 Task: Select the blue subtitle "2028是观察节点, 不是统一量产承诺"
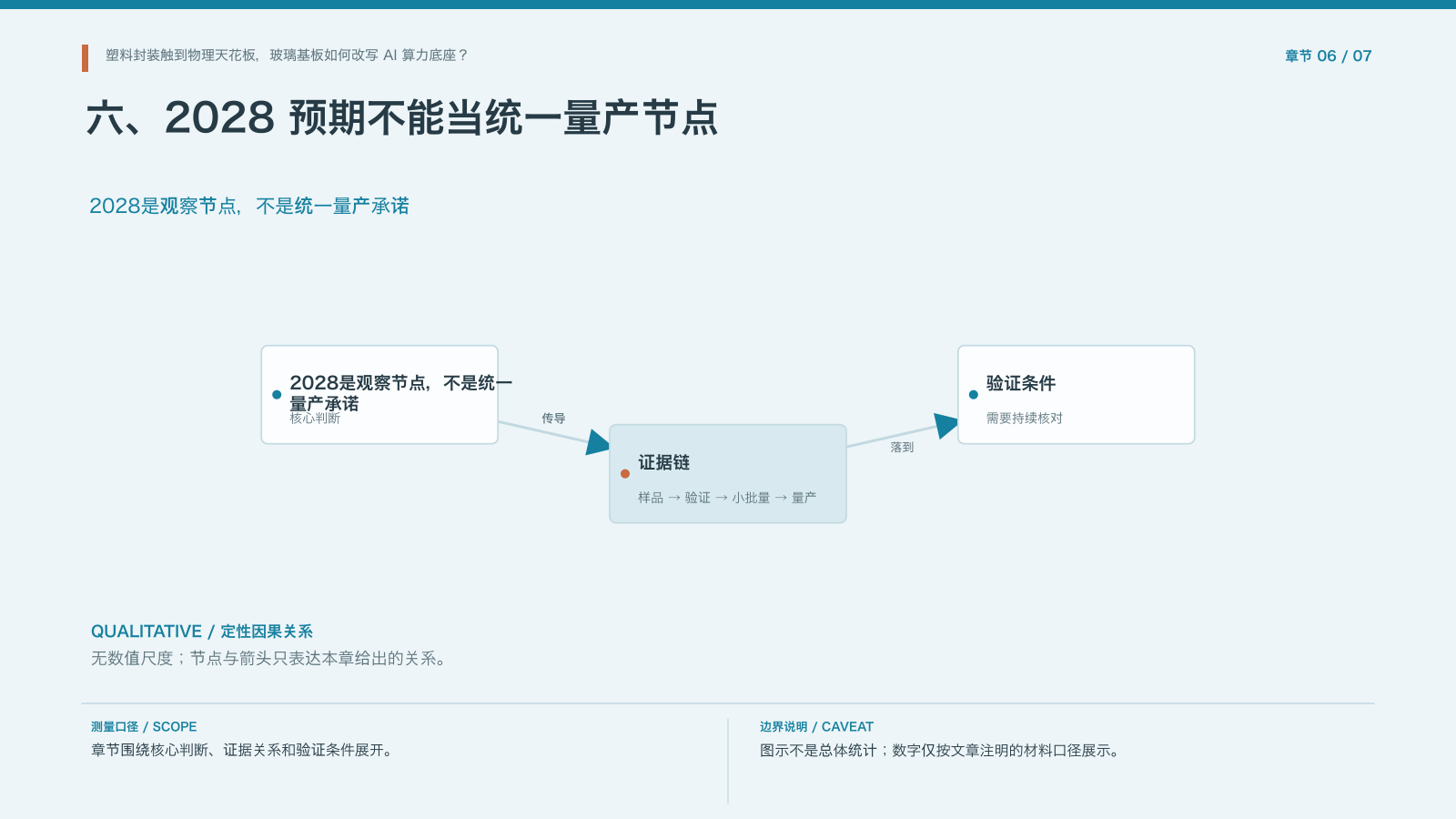(249, 206)
